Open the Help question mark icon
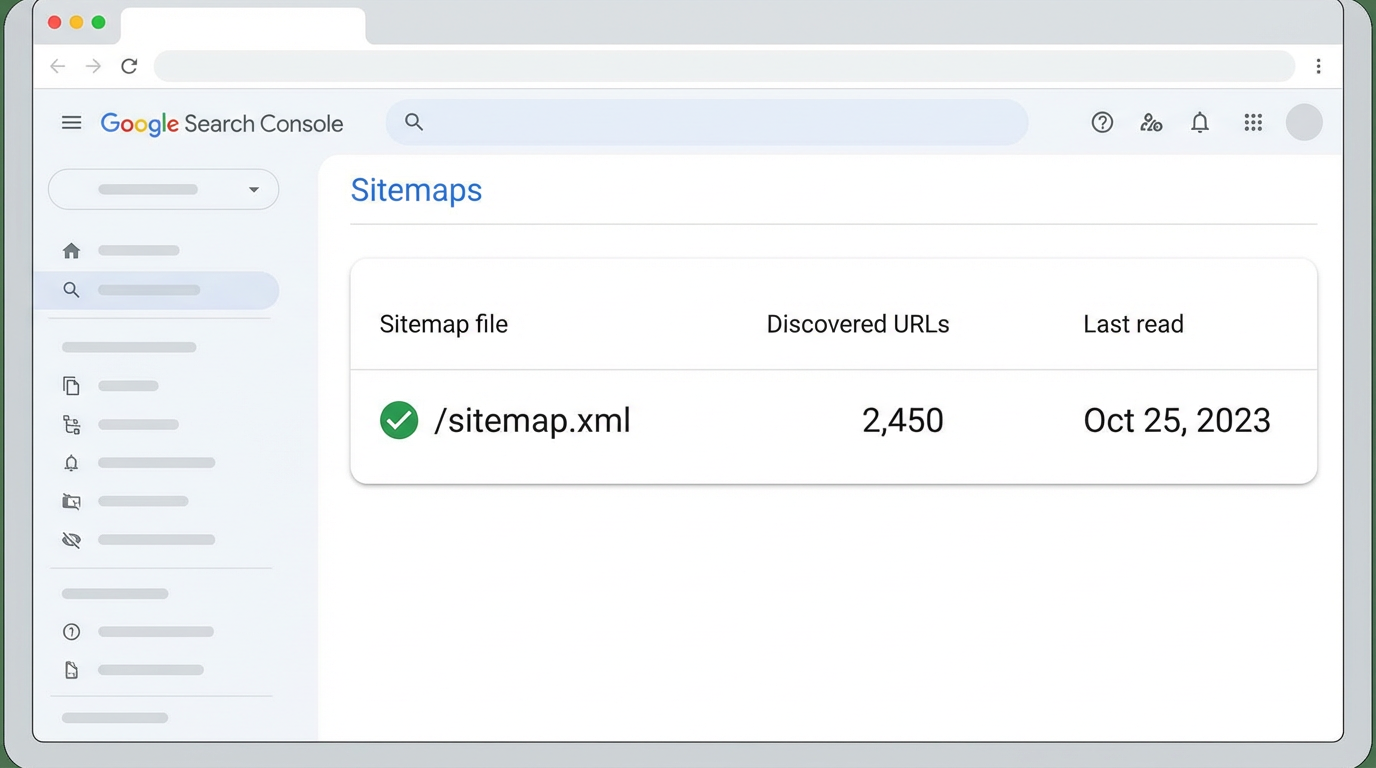This screenshot has width=1376, height=768. pyautogui.click(x=1102, y=122)
